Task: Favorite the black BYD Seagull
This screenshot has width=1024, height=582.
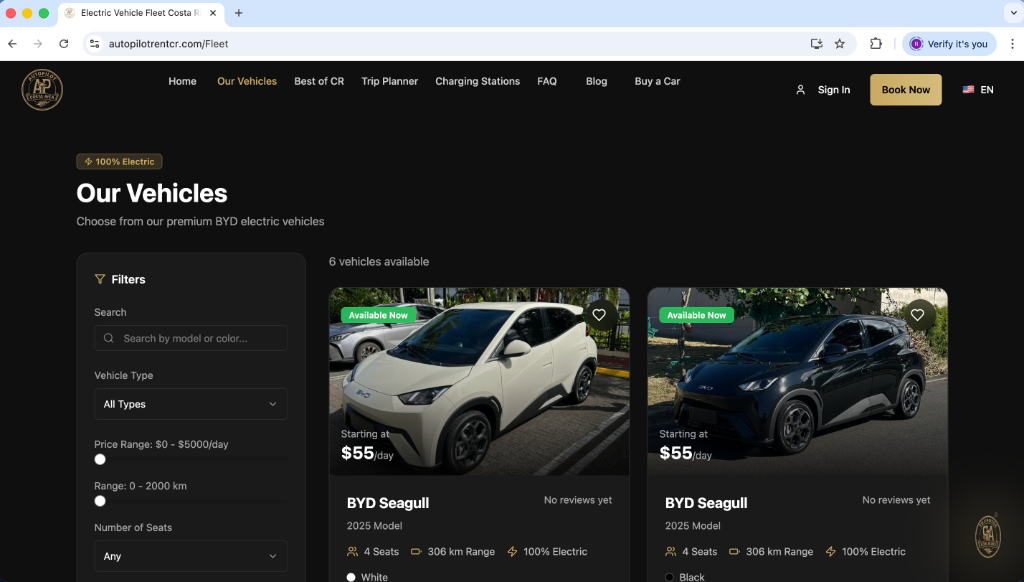Action: pyautogui.click(x=918, y=315)
